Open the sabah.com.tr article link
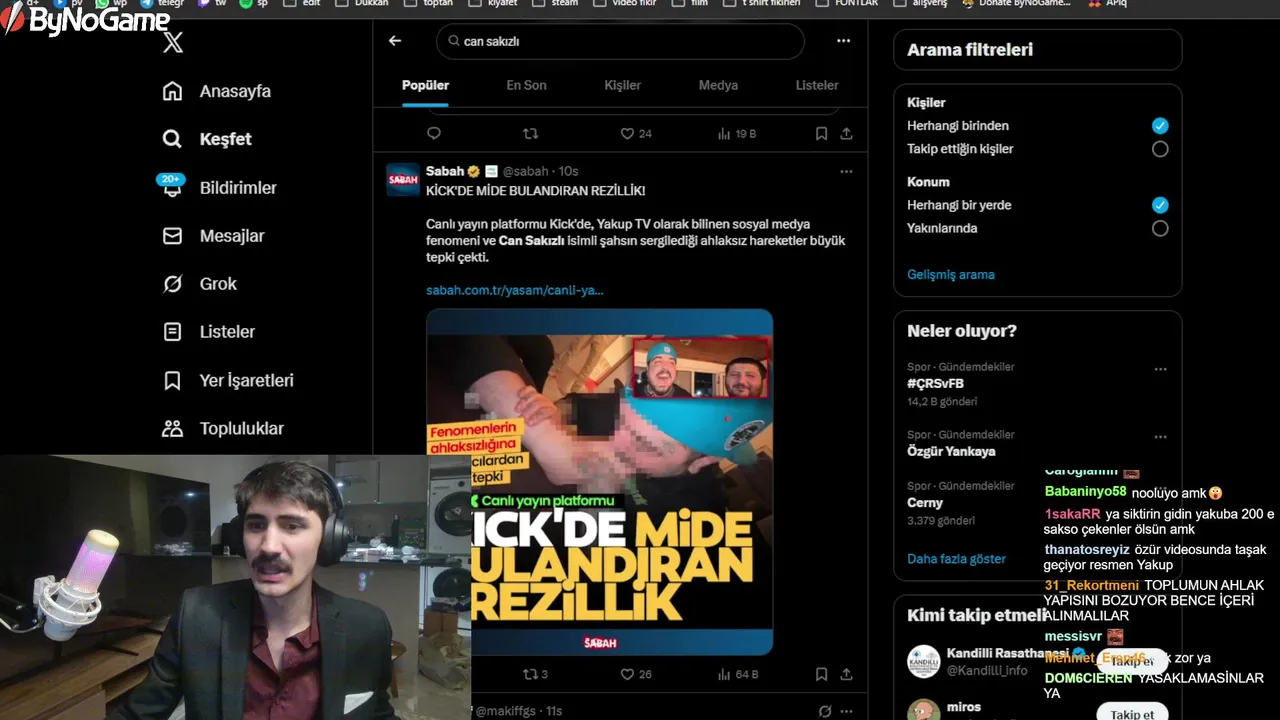Image resolution: width=1280 pixels, height=720 pixels. pyautogui.click(x=514, y=290)
